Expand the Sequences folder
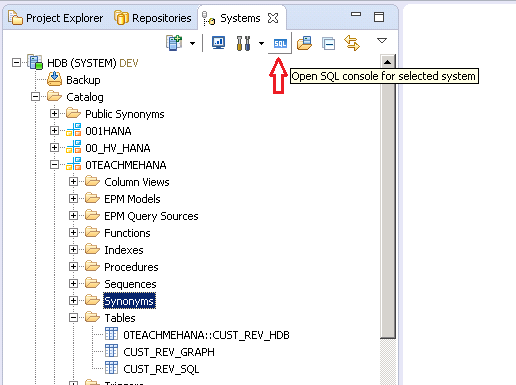This screenshot has height=385, width=516. (73, 283)
